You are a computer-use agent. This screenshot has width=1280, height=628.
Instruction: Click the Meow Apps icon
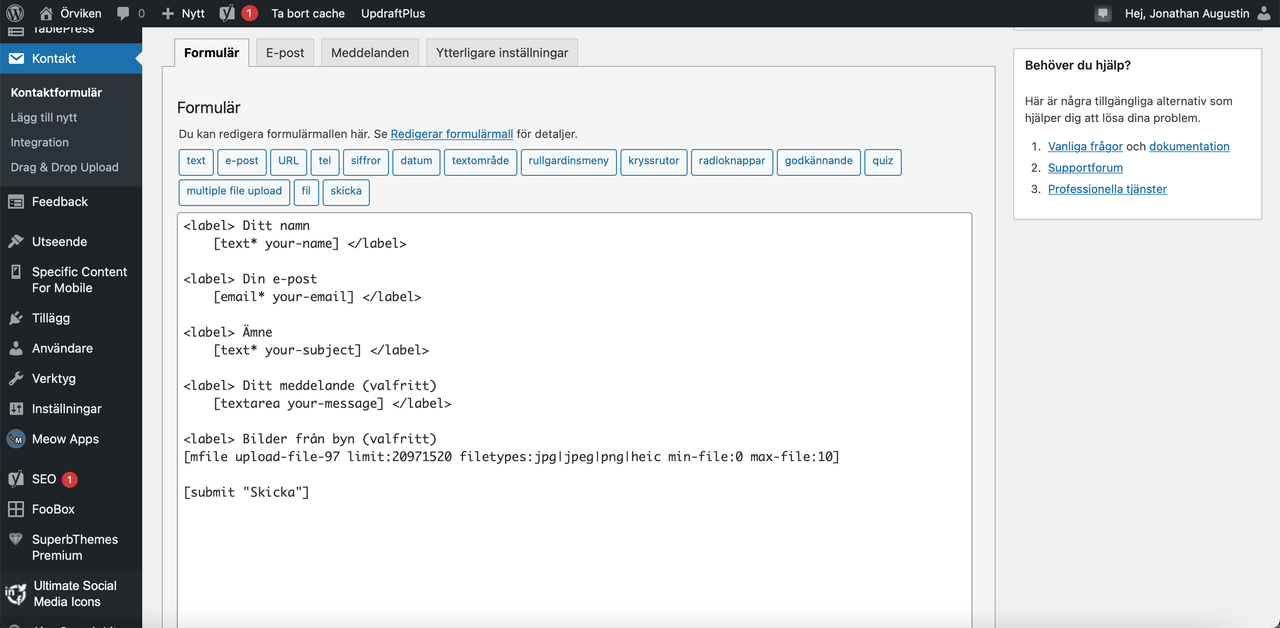point(16,439)
